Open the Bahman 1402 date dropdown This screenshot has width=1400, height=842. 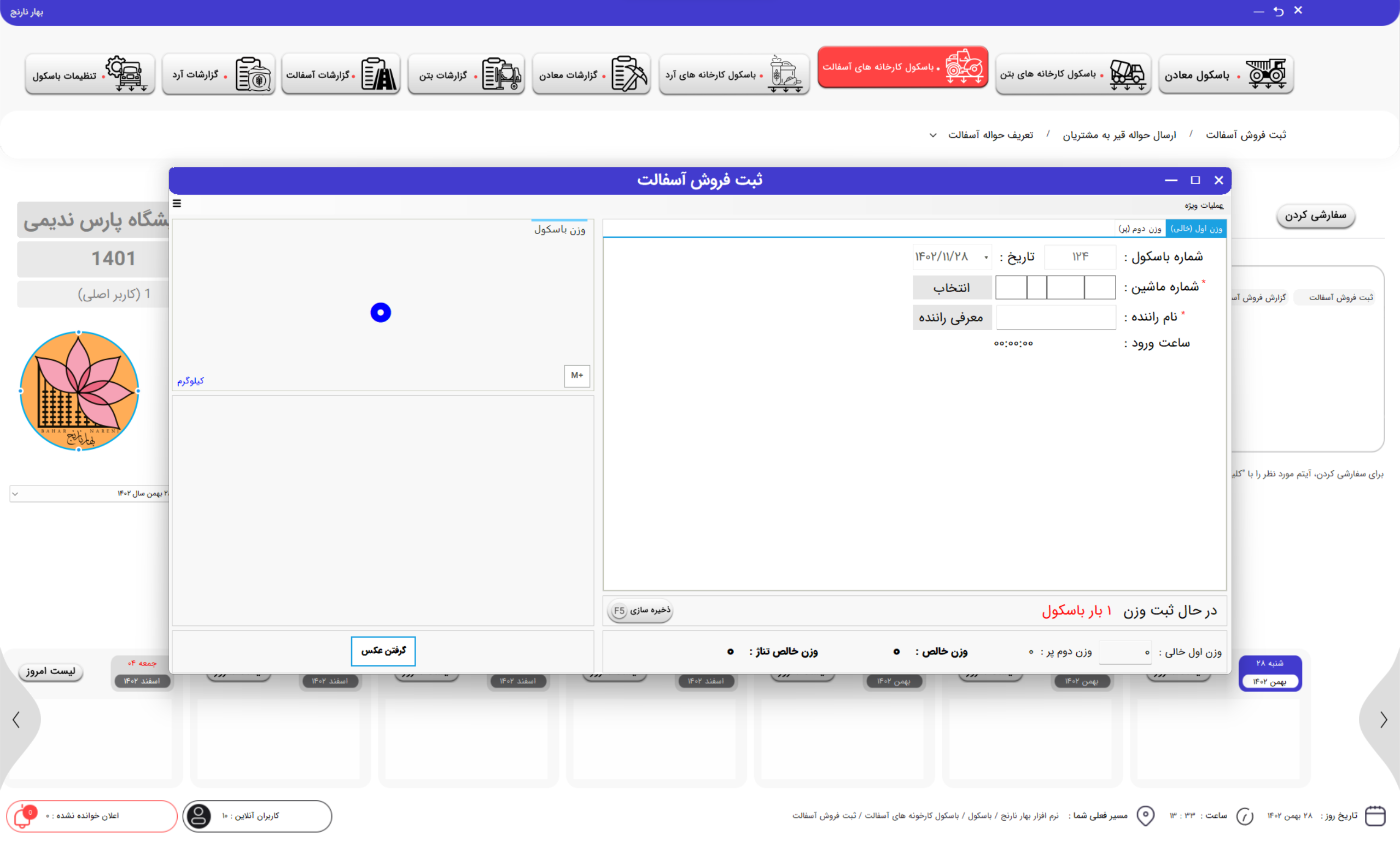[15, 494]
